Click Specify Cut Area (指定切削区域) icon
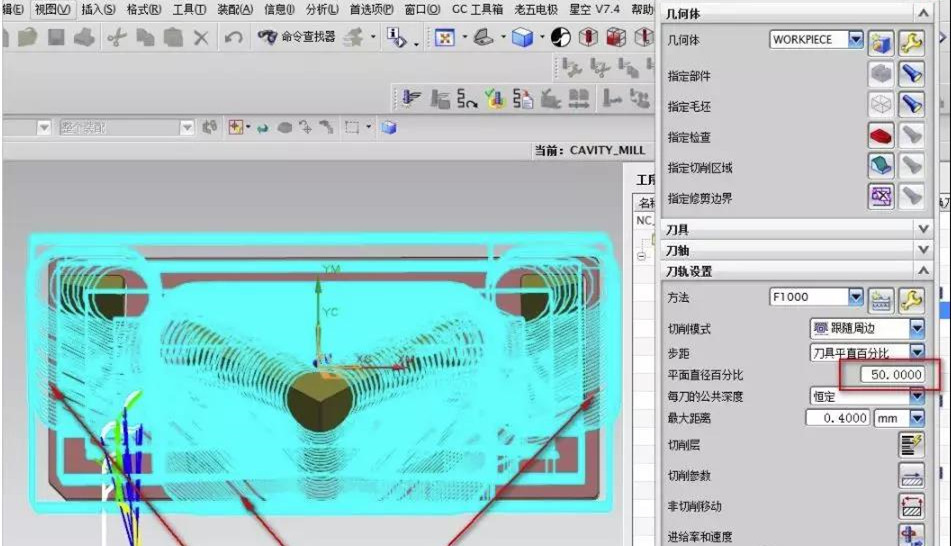This screenshot has height=546, width=951. (x=879, y=166)
